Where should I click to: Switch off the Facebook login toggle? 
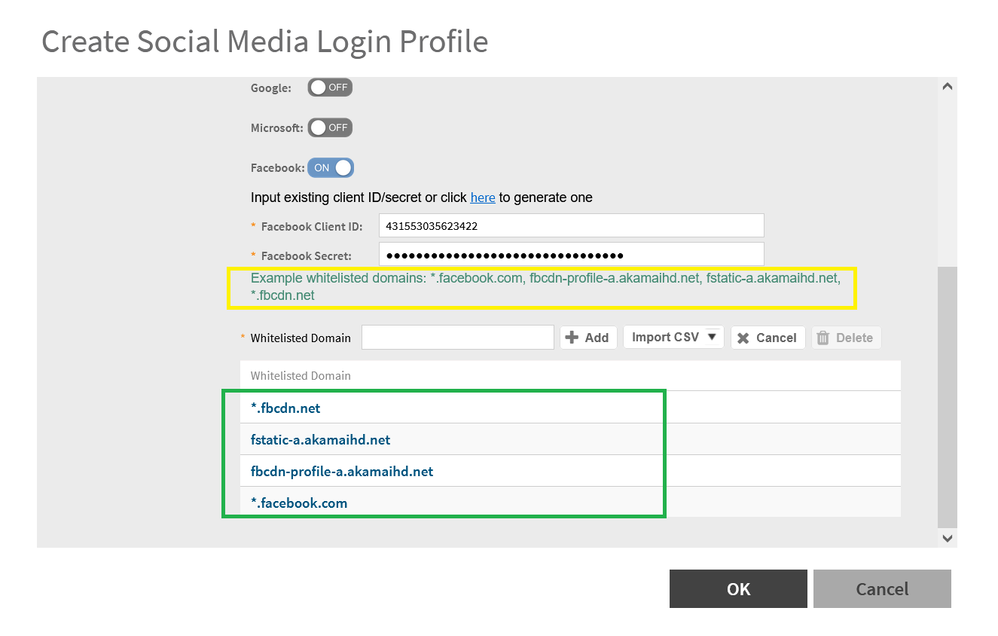tap(331, 168)
